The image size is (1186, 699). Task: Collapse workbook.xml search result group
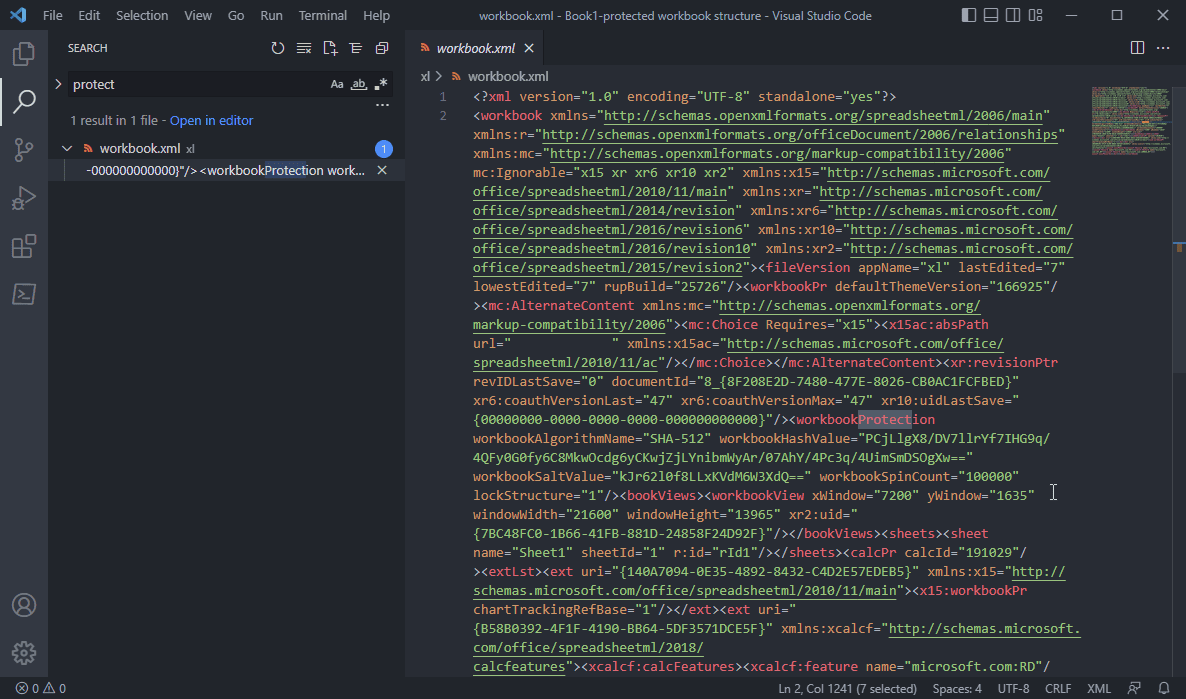(x=67, y=149)
